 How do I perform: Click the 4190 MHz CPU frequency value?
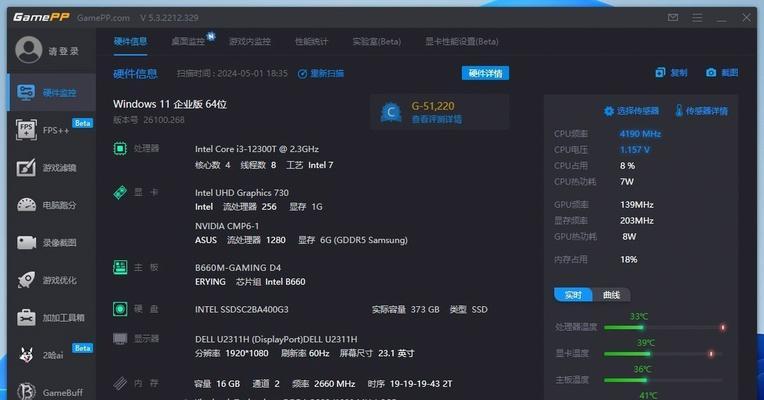tap(640, 133)
